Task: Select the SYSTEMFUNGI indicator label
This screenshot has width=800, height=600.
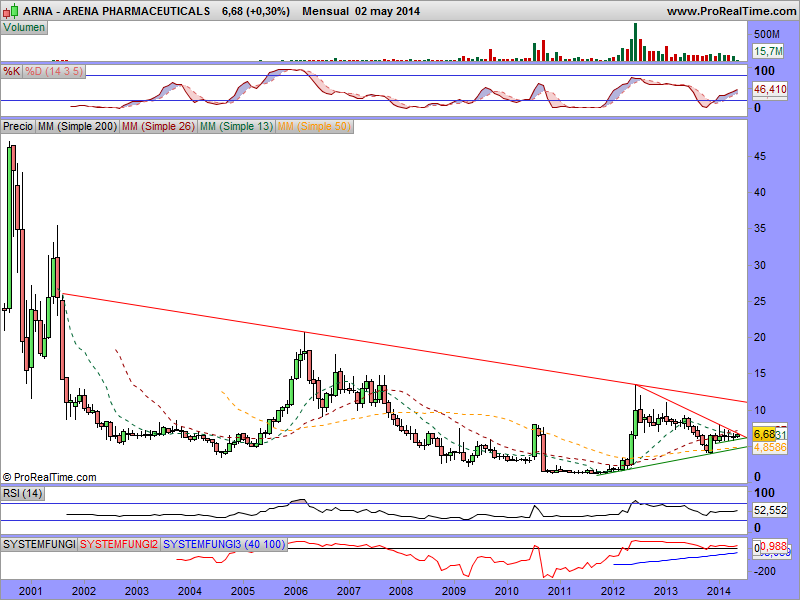Action: click(39, 544)
